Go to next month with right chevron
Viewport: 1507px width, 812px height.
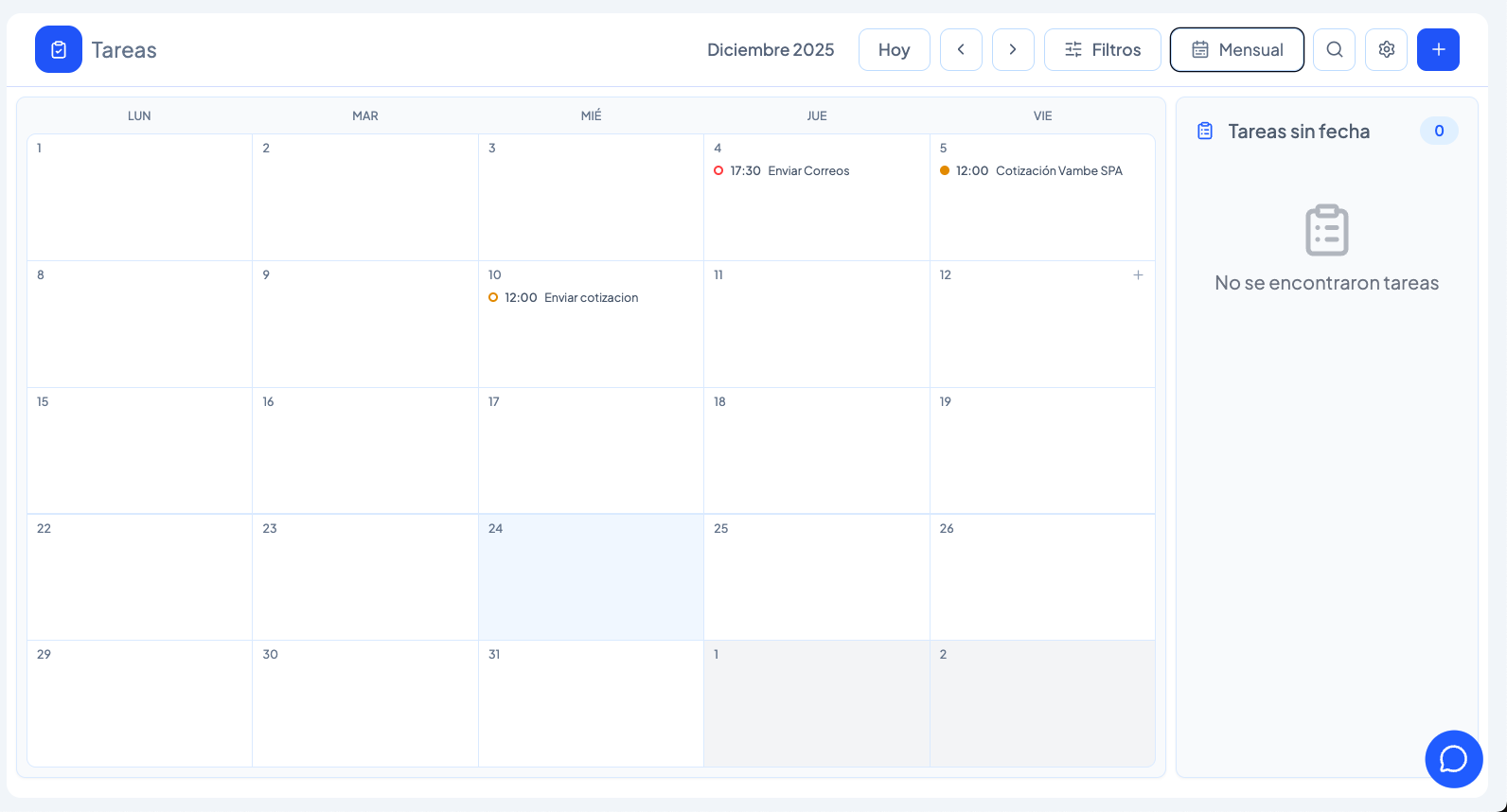(x=1013, y=50)
